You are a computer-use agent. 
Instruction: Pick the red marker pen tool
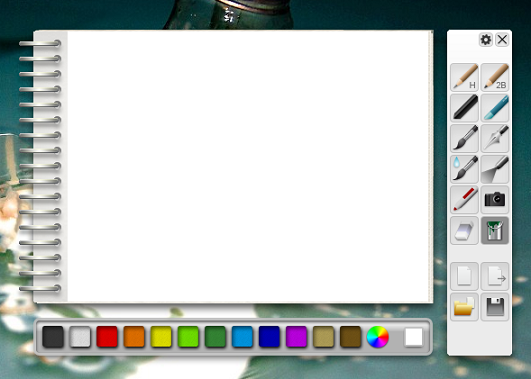pyautogui.click(x=464, y=199)
